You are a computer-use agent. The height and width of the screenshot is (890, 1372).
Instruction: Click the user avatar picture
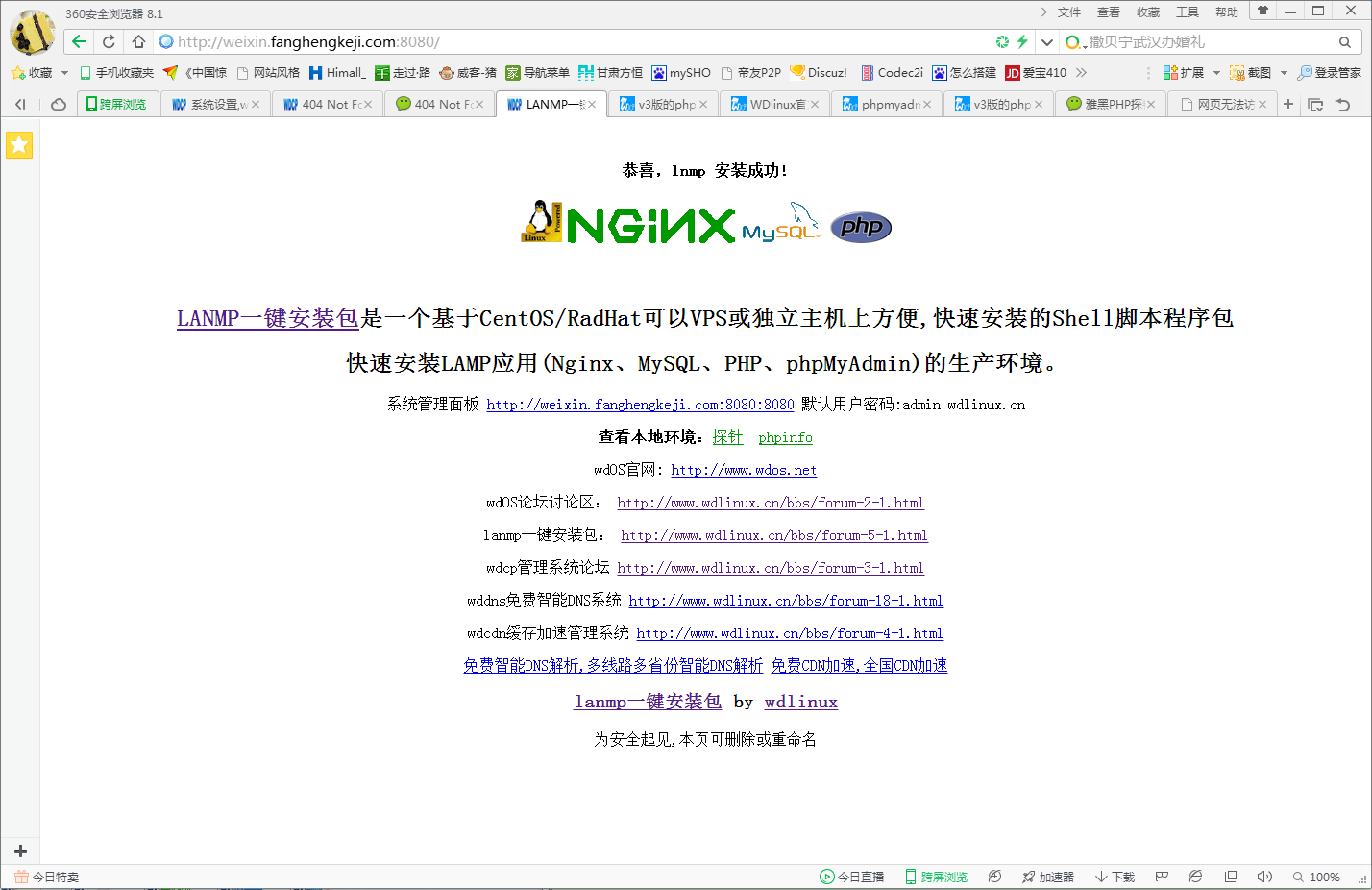pos(32,32)
